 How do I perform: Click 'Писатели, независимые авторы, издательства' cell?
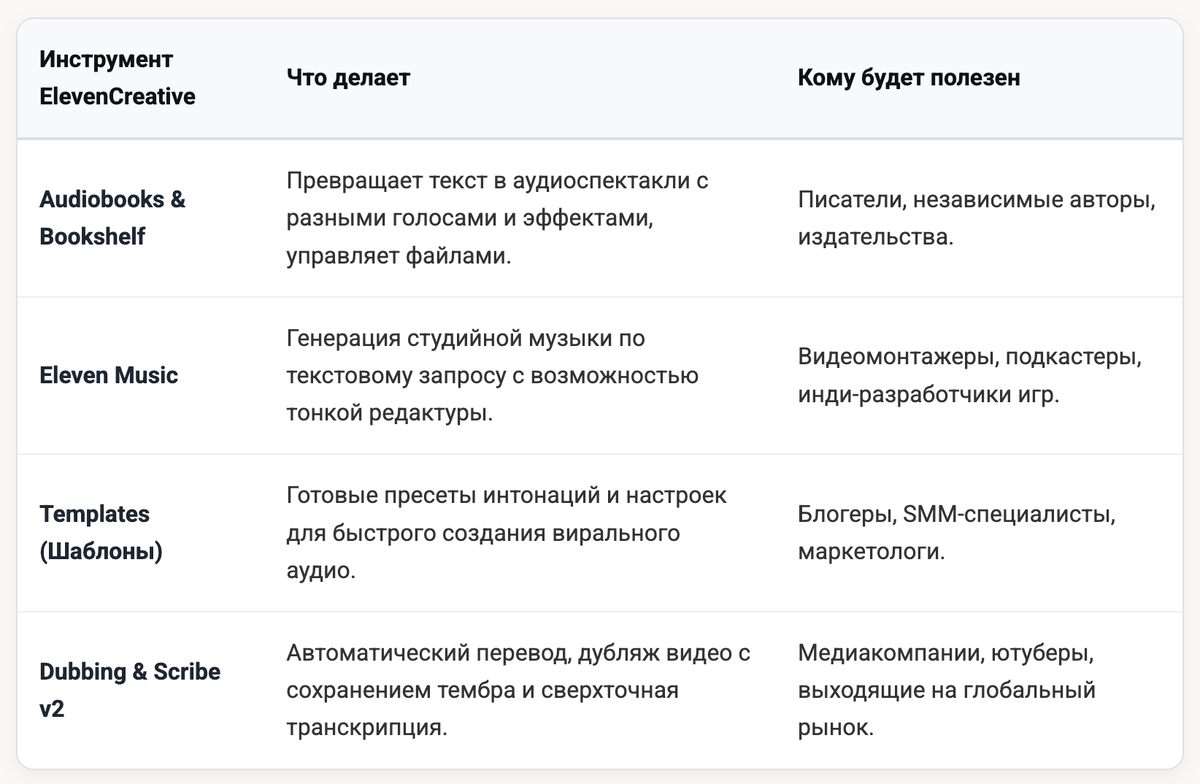[x=976, y=217]
